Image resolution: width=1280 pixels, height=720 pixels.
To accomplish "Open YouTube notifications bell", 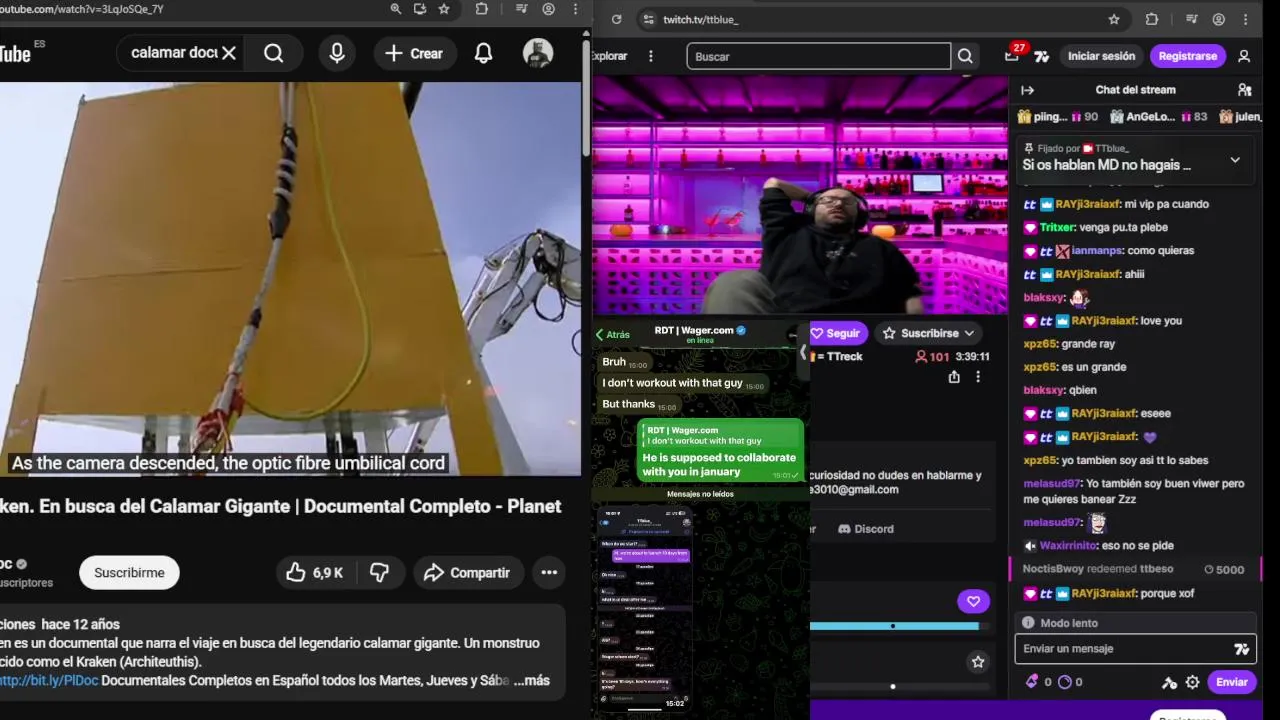I will (x=483, y=53).
